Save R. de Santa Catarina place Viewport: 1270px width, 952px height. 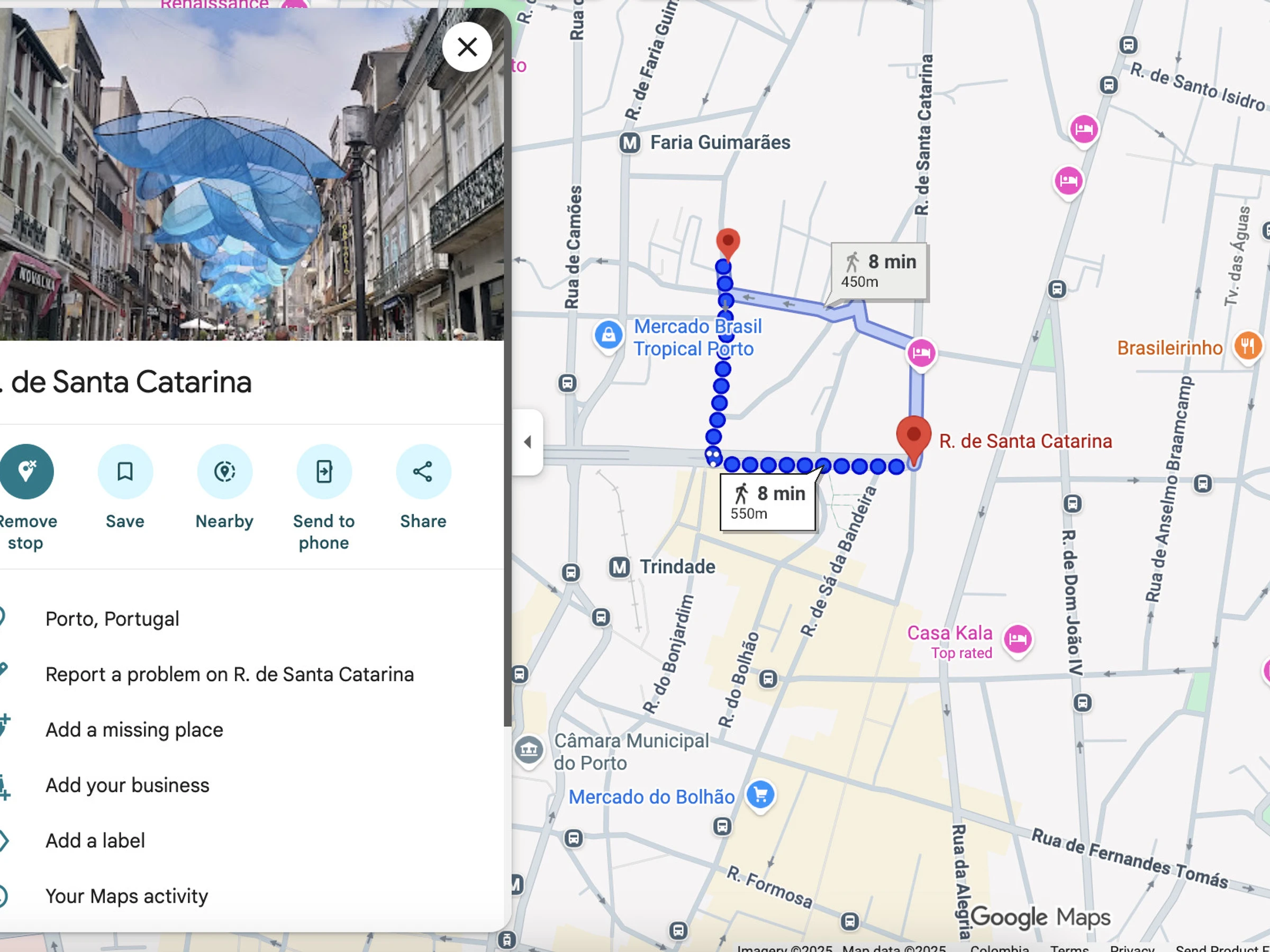tap(125, 471)
